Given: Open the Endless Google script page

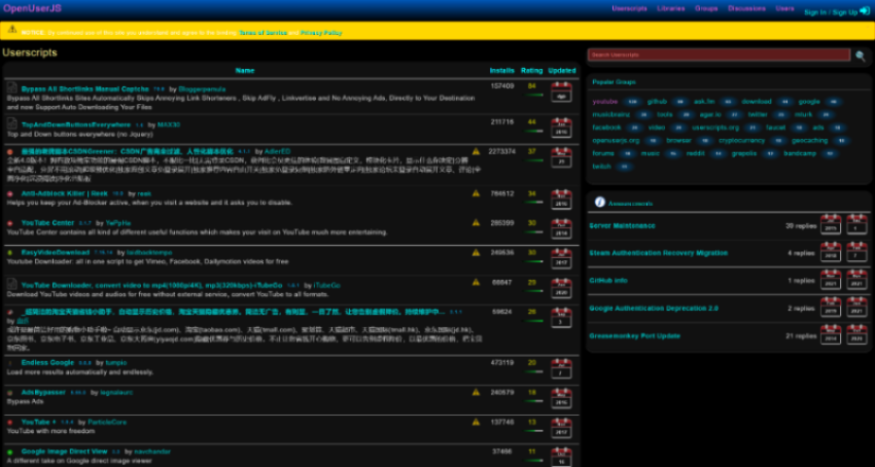Looking at the screenshot, I should pyautogui.click(x=47, y=363).
